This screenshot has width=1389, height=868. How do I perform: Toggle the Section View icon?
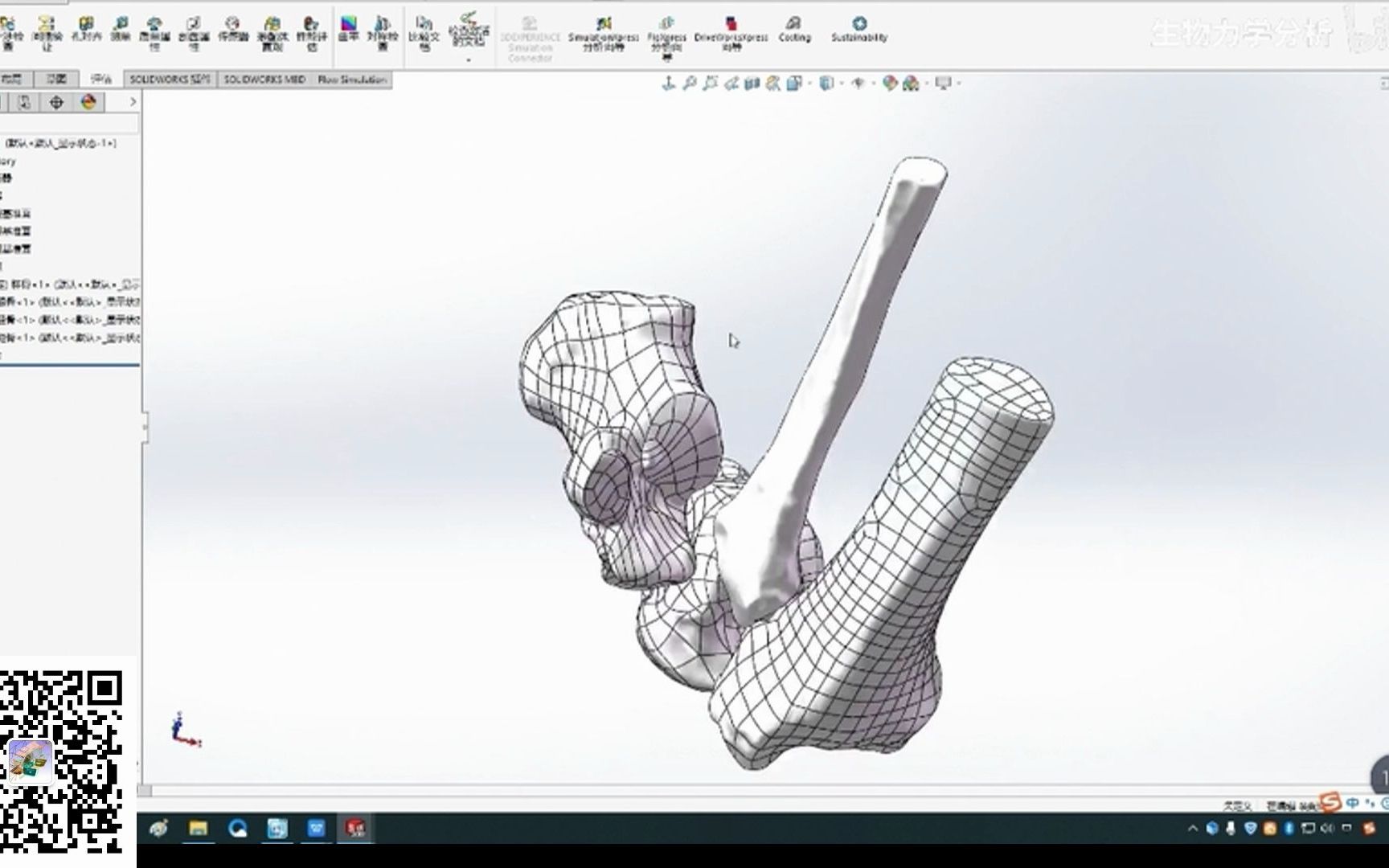point(752,83)
